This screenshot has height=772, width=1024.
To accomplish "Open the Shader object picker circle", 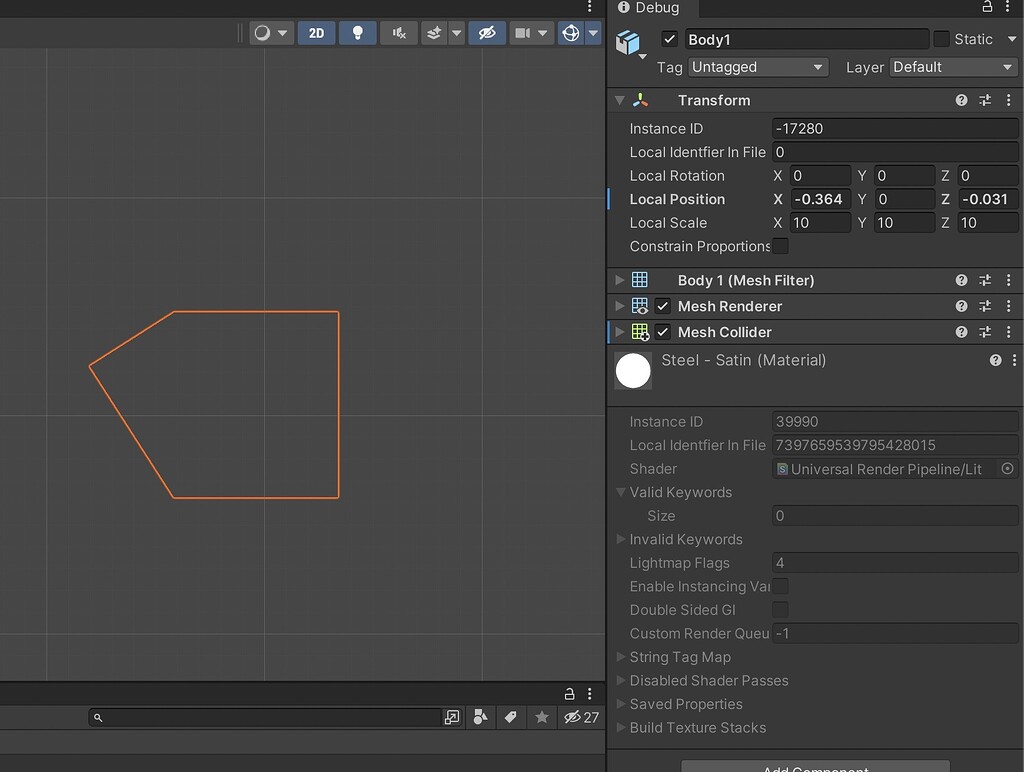I will 1007,468.
